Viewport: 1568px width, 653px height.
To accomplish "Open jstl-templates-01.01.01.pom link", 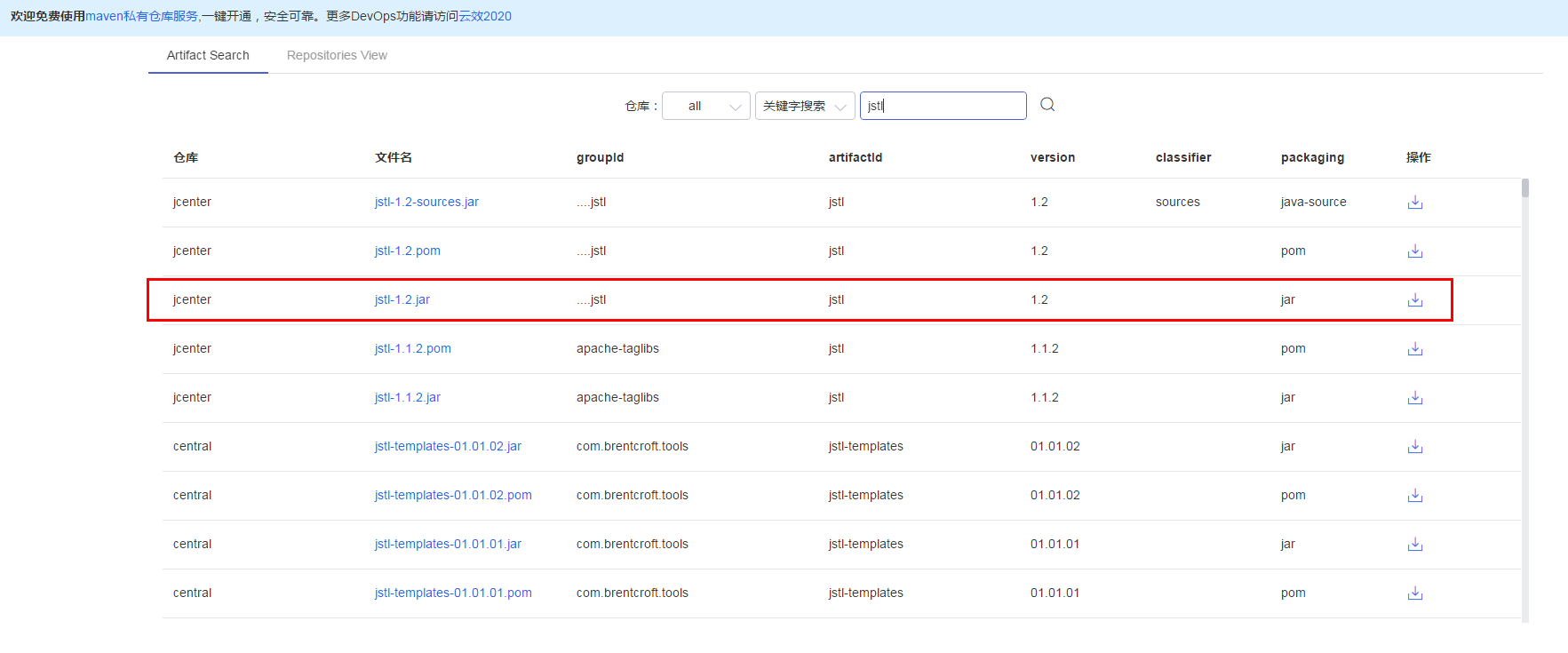I will 453,593.
